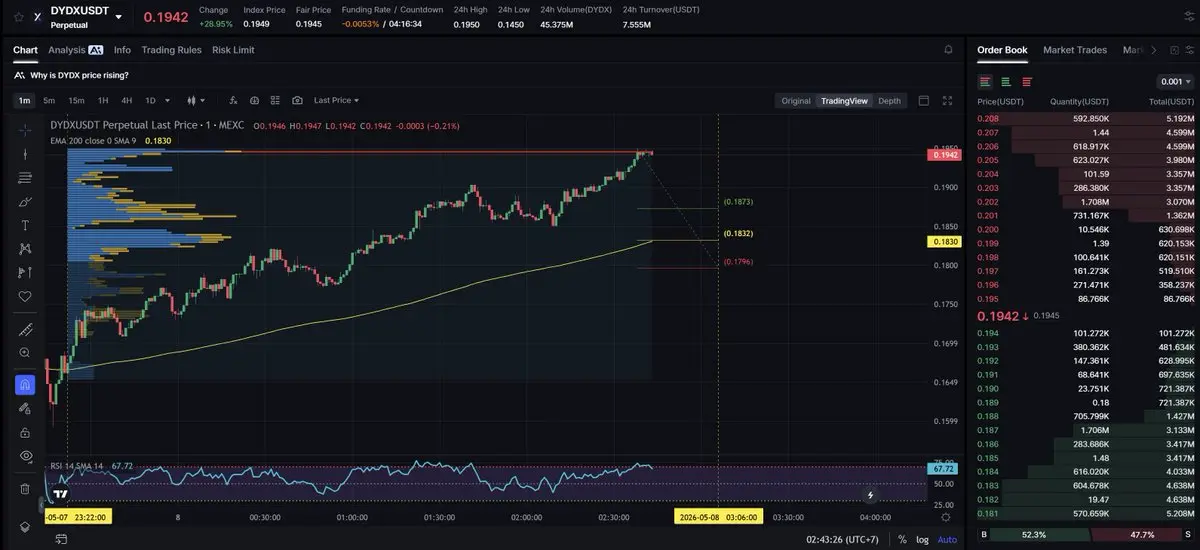The height and width of the screenshot is (550, 1200).
Task: Toggle stay in drawing mode pencil-lock
Action: (x=25, y=409)
